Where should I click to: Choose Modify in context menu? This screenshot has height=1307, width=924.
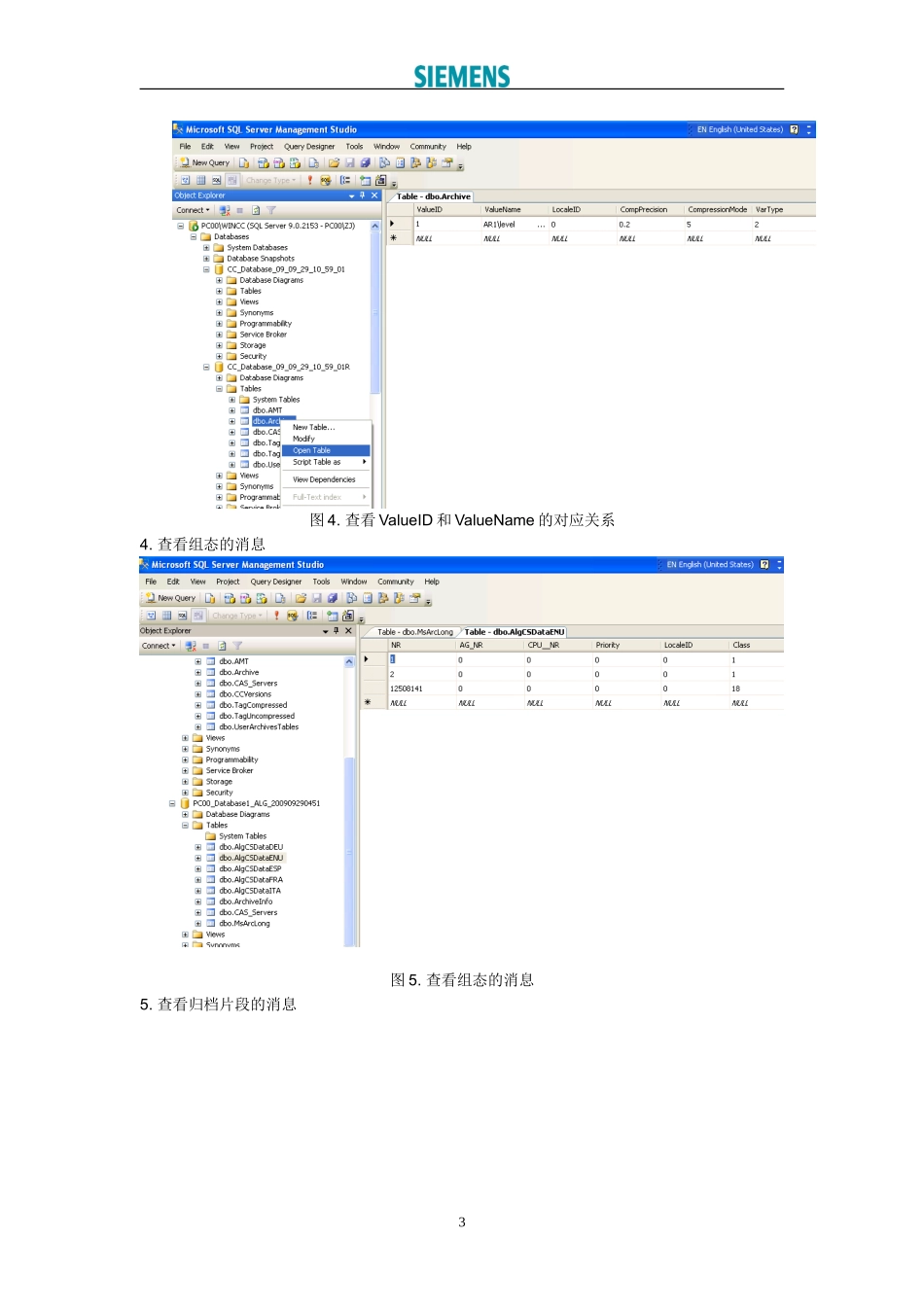tap(326, 439)
